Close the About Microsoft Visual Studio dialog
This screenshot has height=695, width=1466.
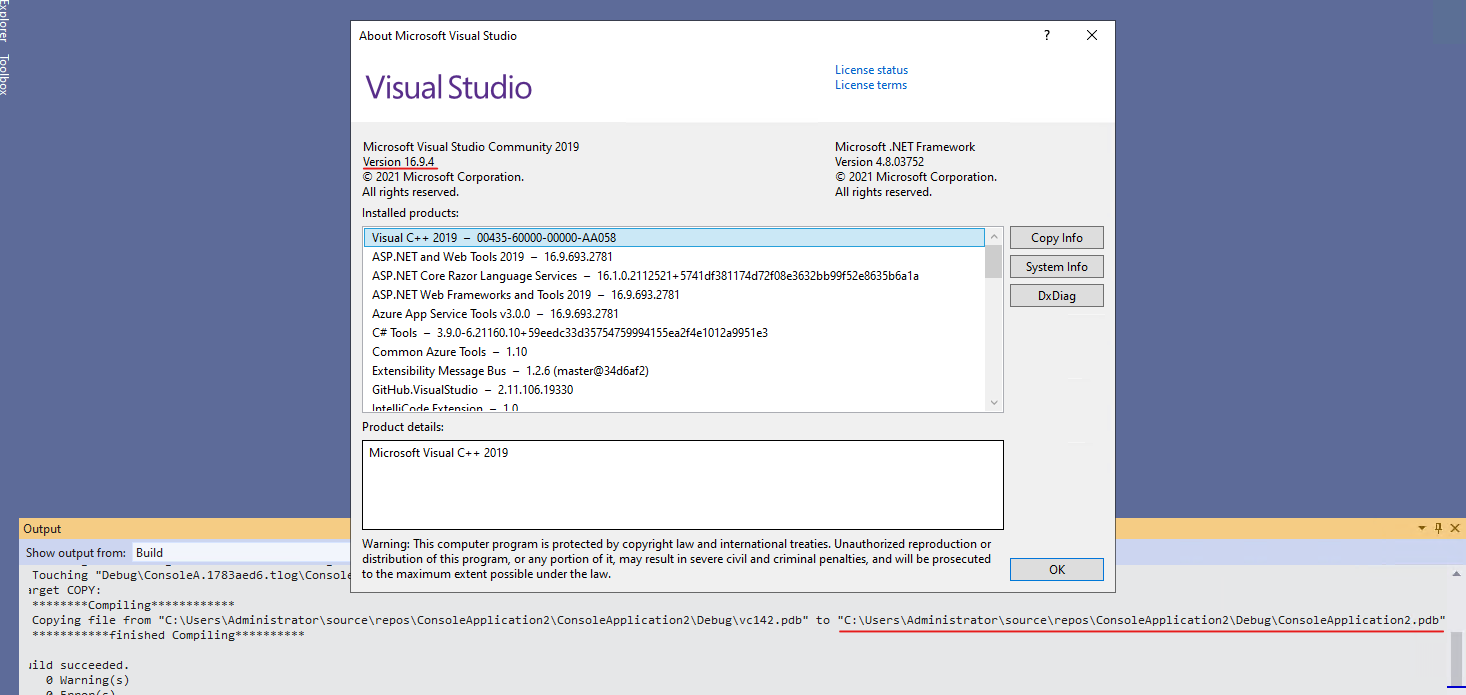point(1092,35)
